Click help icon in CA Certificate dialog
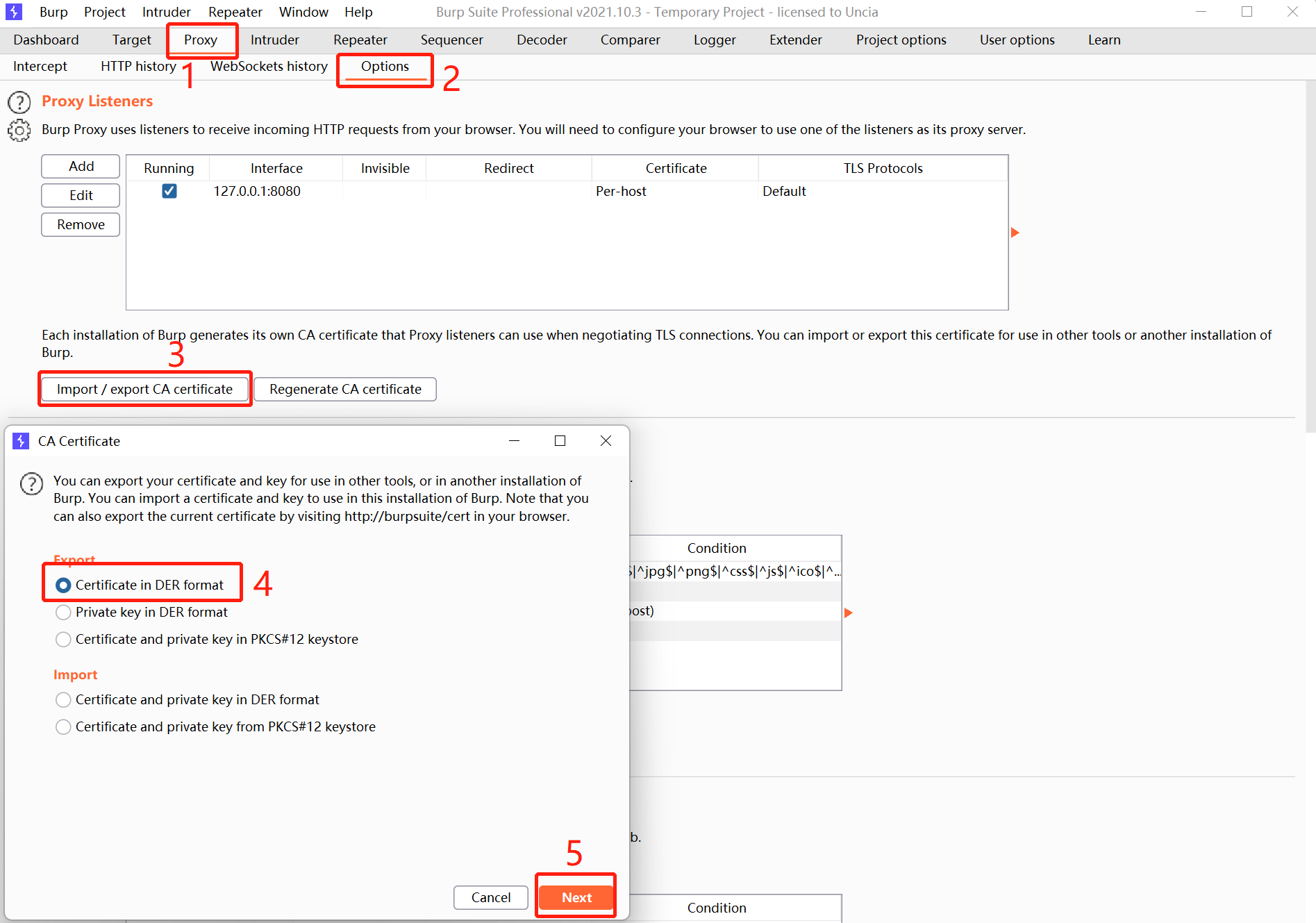This screenshot has height=923, width=1316. point(31,483)
